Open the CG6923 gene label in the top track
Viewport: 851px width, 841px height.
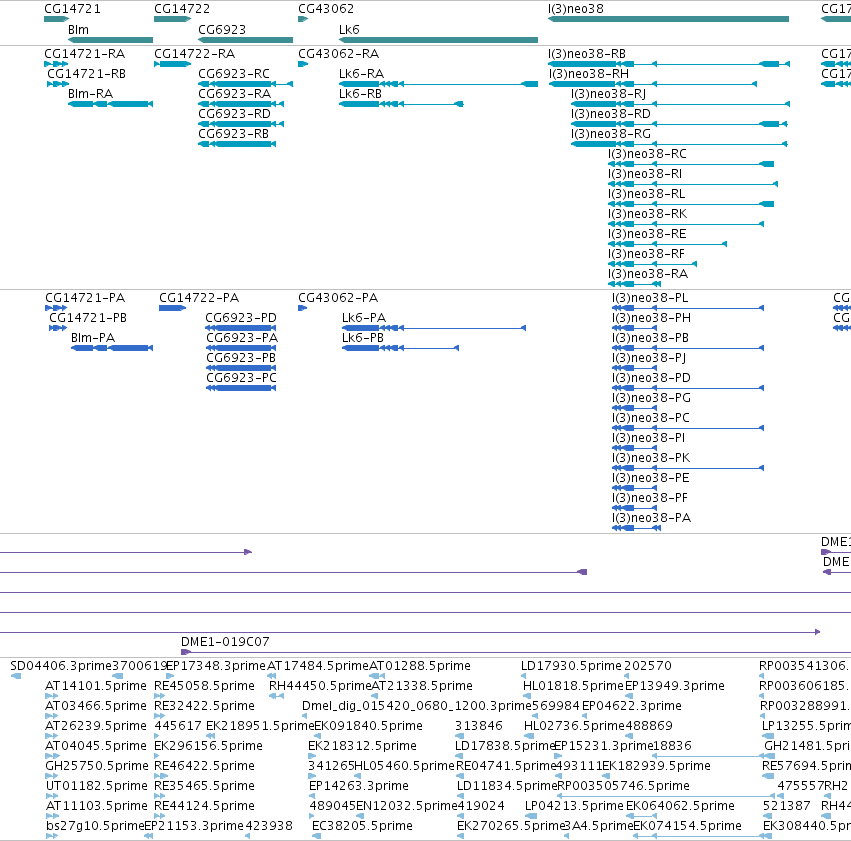(x=222, y=29)
